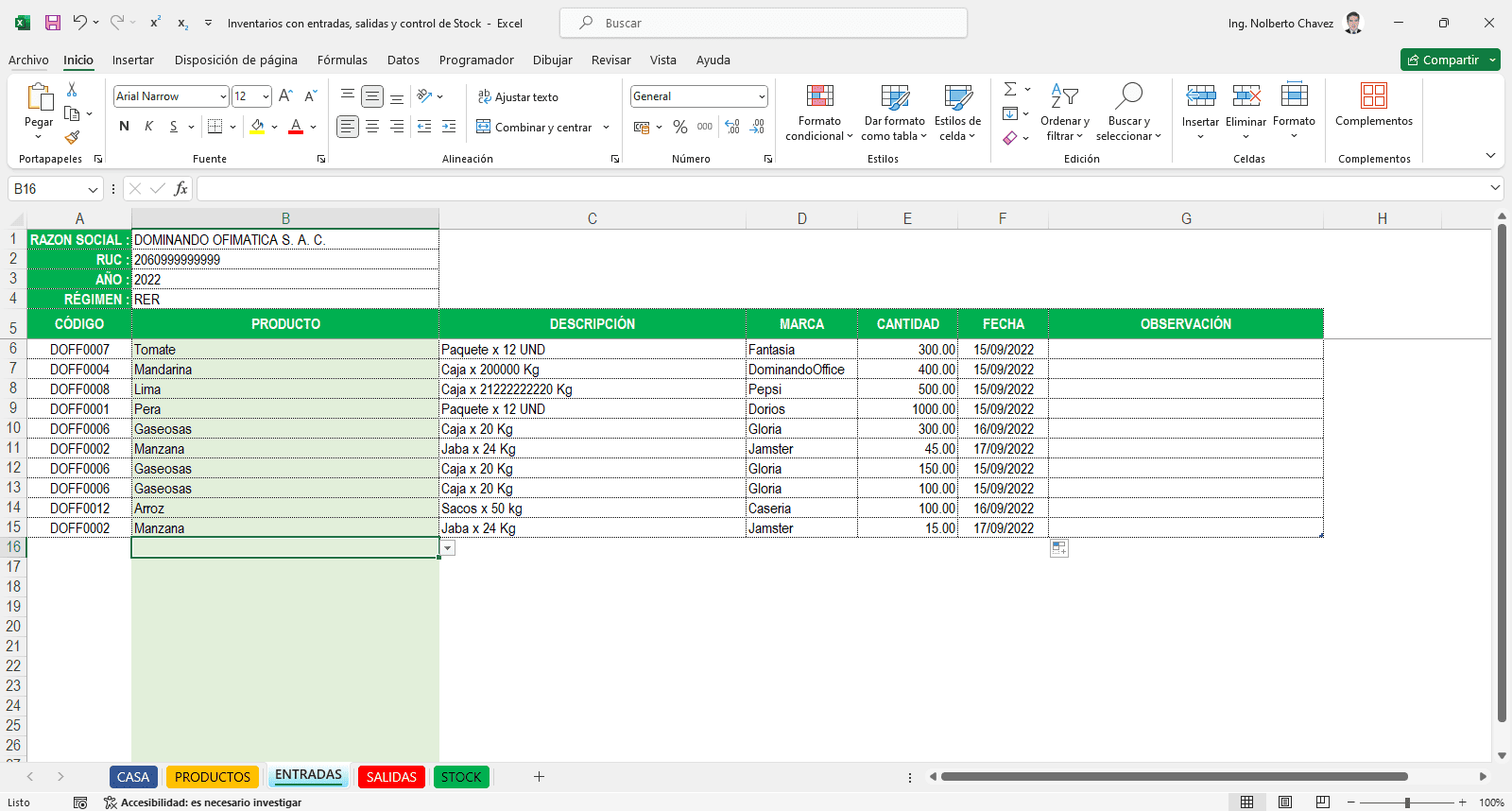Open the font size dropdown
The image size is (1512, 811).
266,96
